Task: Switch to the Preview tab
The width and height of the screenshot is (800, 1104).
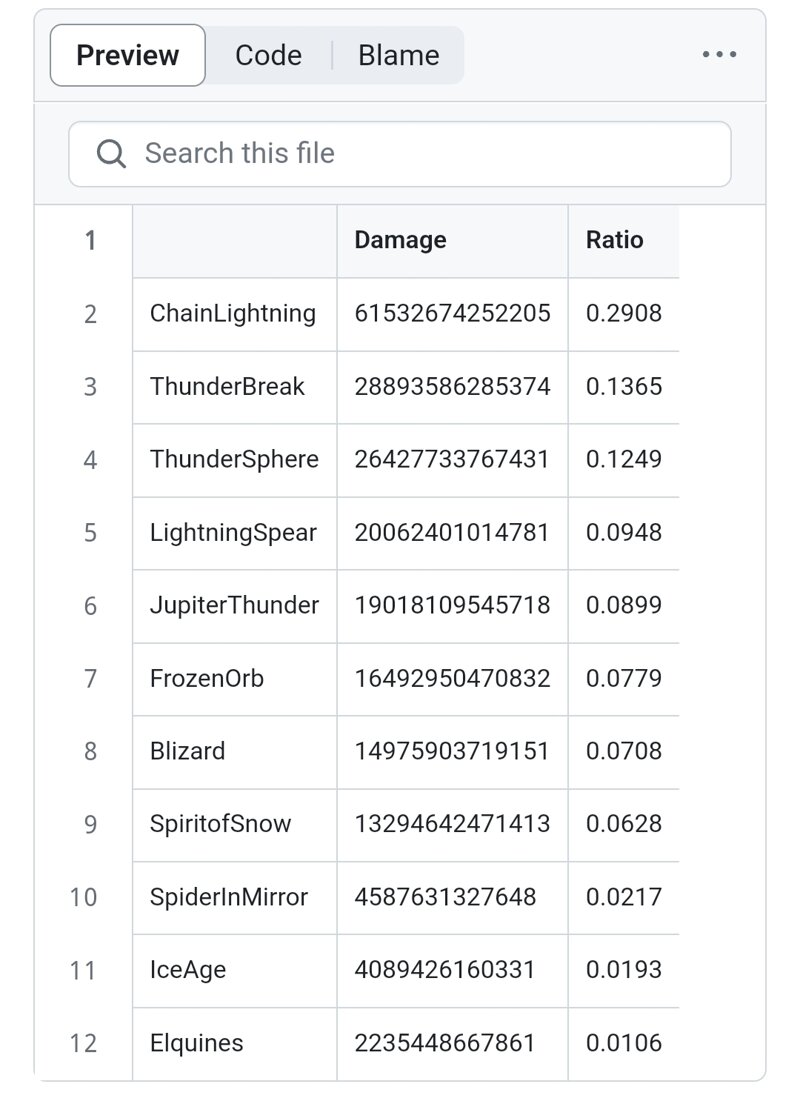Action: tap(127, 55)
